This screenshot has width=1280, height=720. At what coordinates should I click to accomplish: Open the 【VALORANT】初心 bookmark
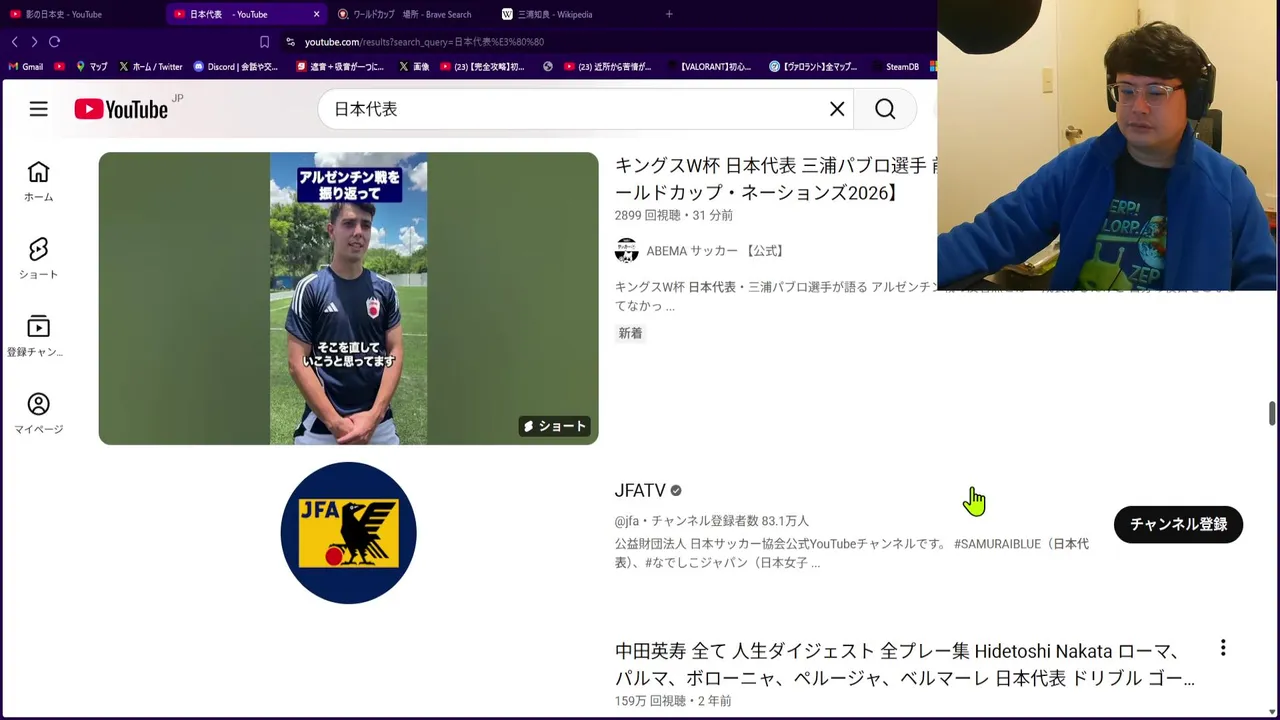pos(709,67)
